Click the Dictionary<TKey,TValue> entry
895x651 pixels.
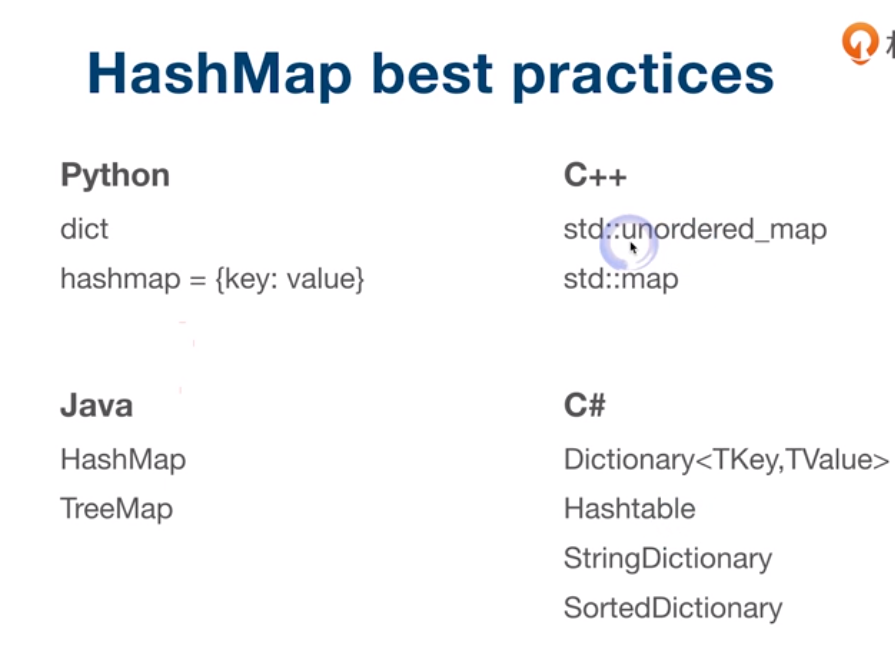726,459
